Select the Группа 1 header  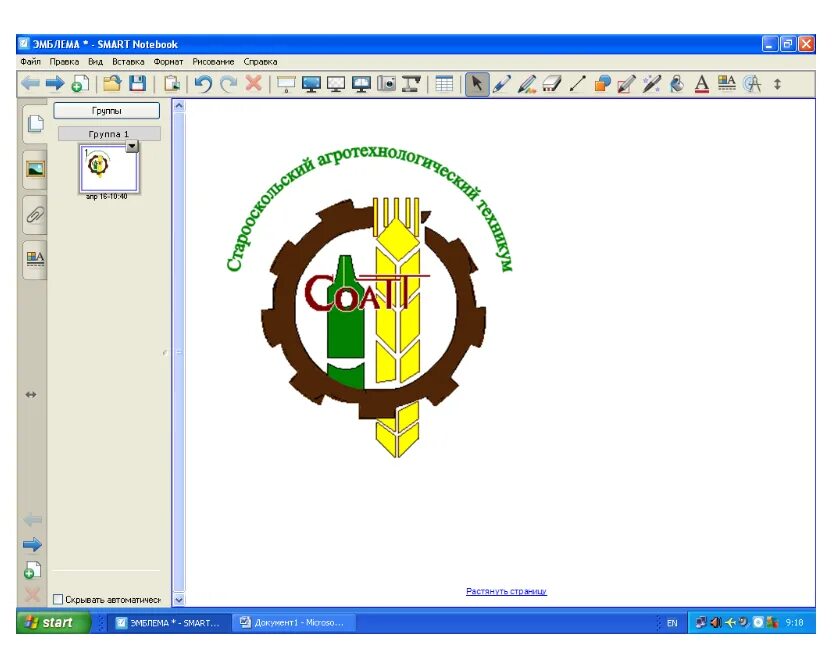pyautogui.click(x=109, y=134)
